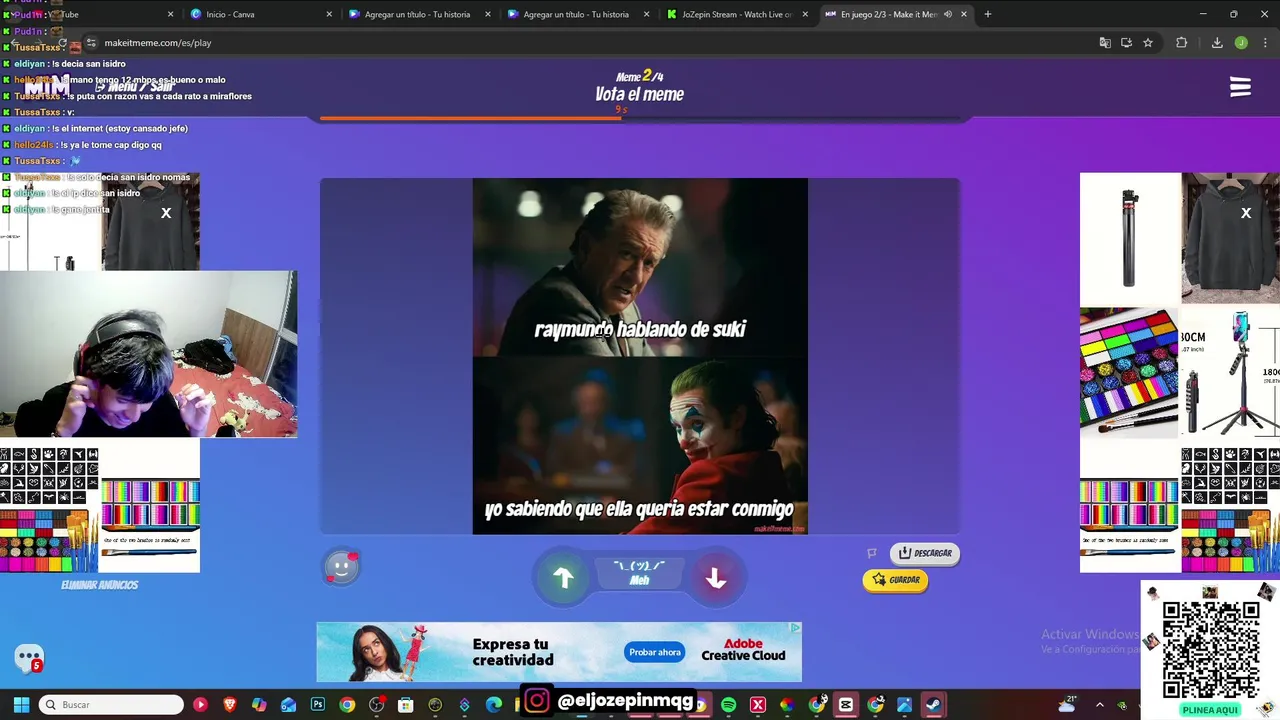Flag the meme with the report icon
Image resolution: width=1280 pixels, height=720 pixels.
point(871,553)
